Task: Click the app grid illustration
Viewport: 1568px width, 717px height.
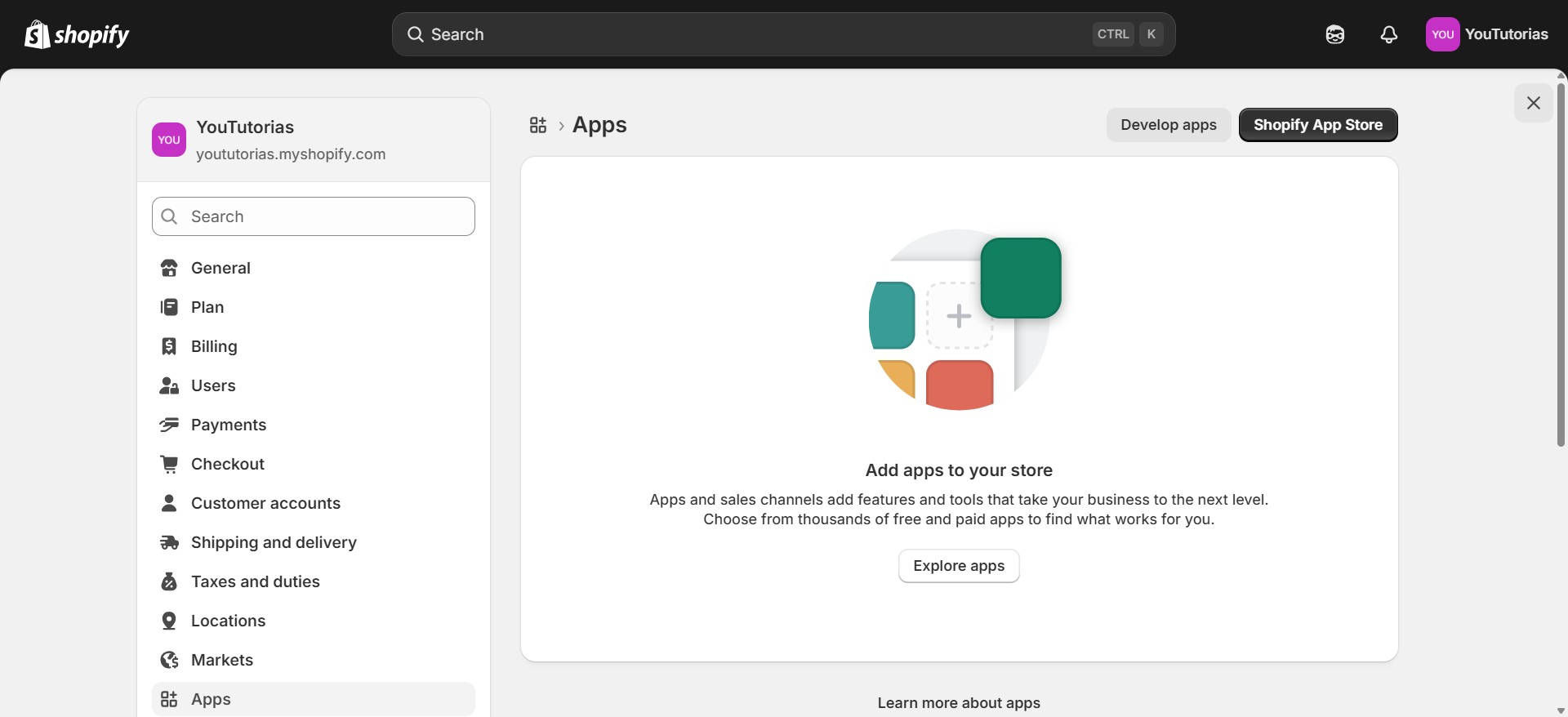Action: [x=964, y=319]
